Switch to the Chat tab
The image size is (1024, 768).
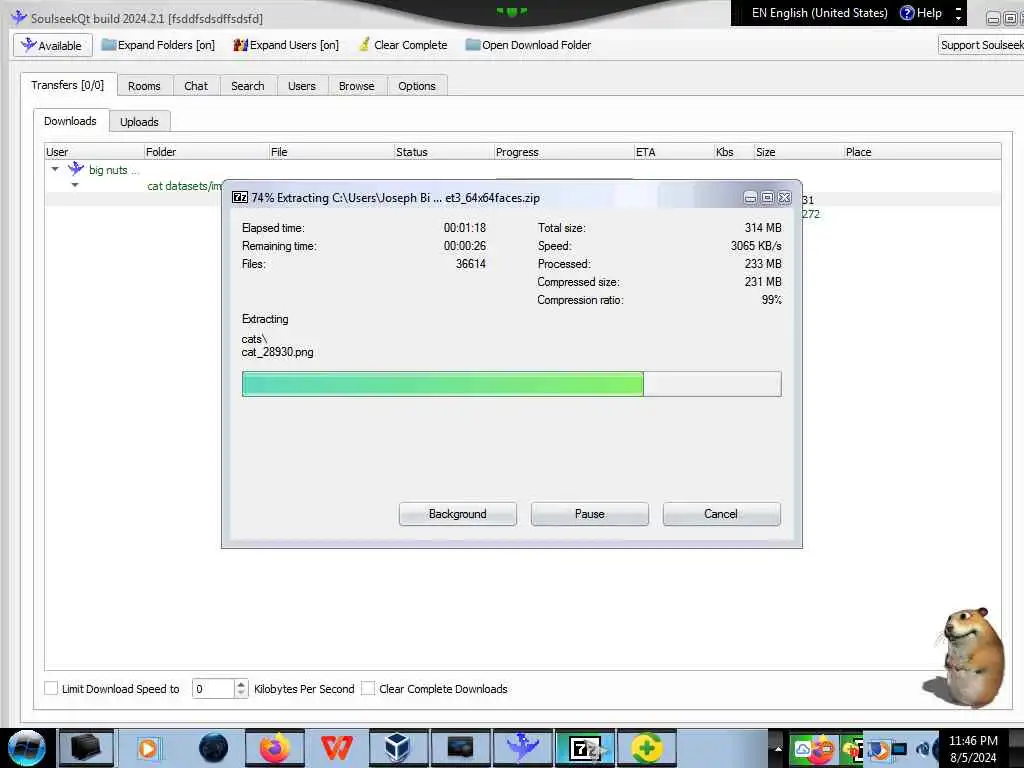tap(196, 86)
